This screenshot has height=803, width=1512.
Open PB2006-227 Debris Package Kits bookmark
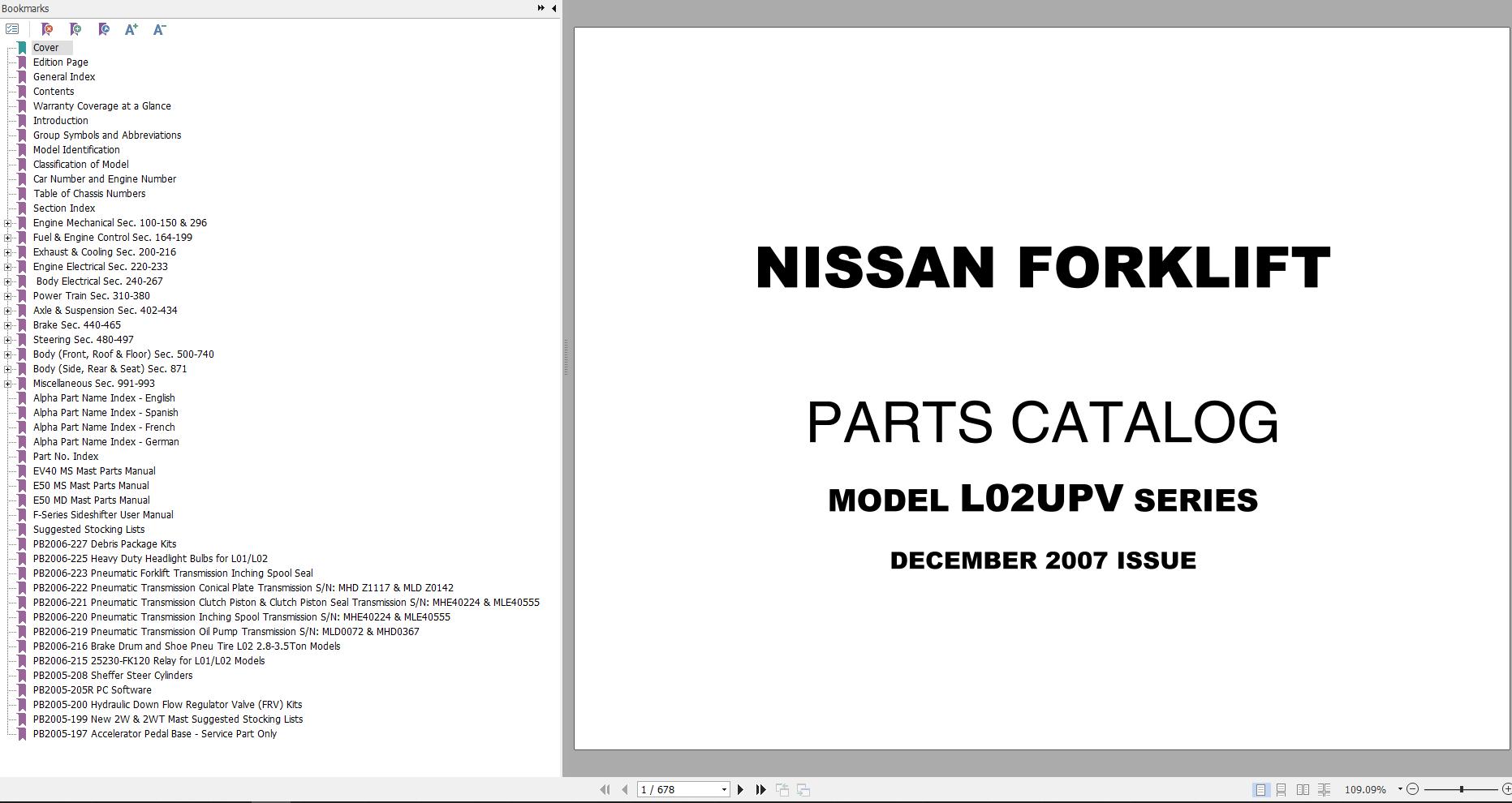(105, 544)
